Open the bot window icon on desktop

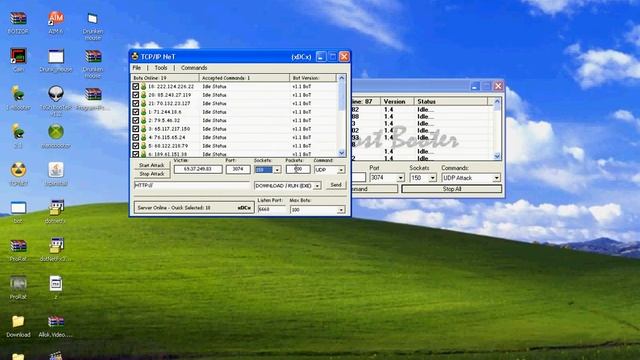18,208
